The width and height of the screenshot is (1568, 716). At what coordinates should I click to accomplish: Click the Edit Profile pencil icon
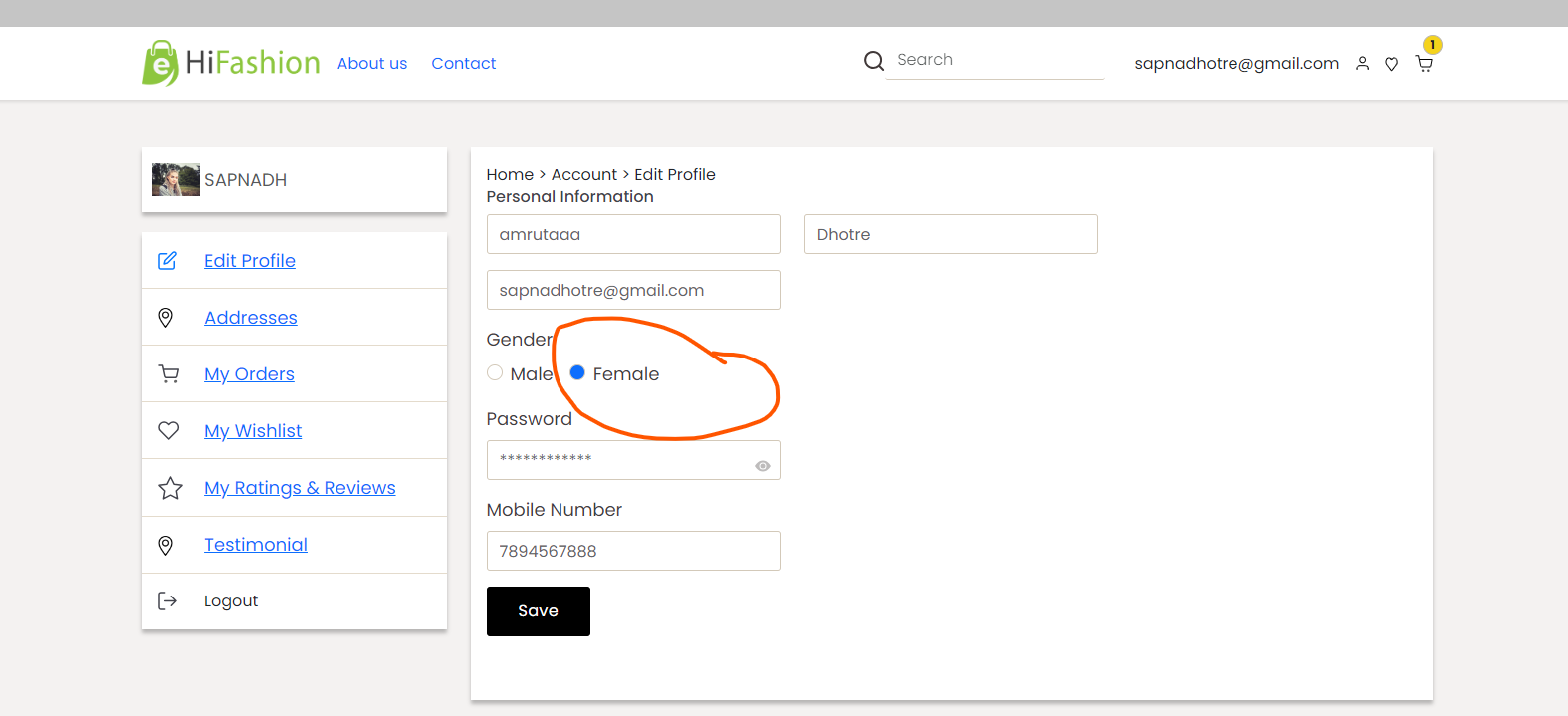tap(168, 261)
